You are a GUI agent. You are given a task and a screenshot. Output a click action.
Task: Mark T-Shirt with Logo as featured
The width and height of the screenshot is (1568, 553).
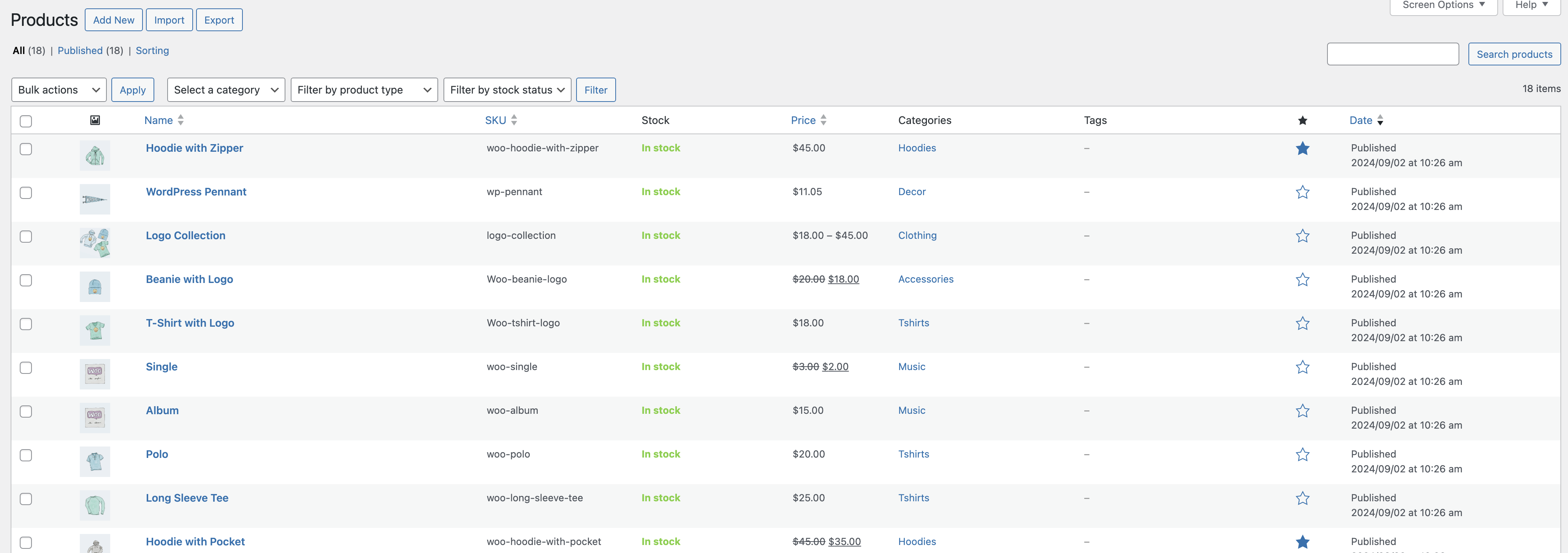click(1302, 323)
